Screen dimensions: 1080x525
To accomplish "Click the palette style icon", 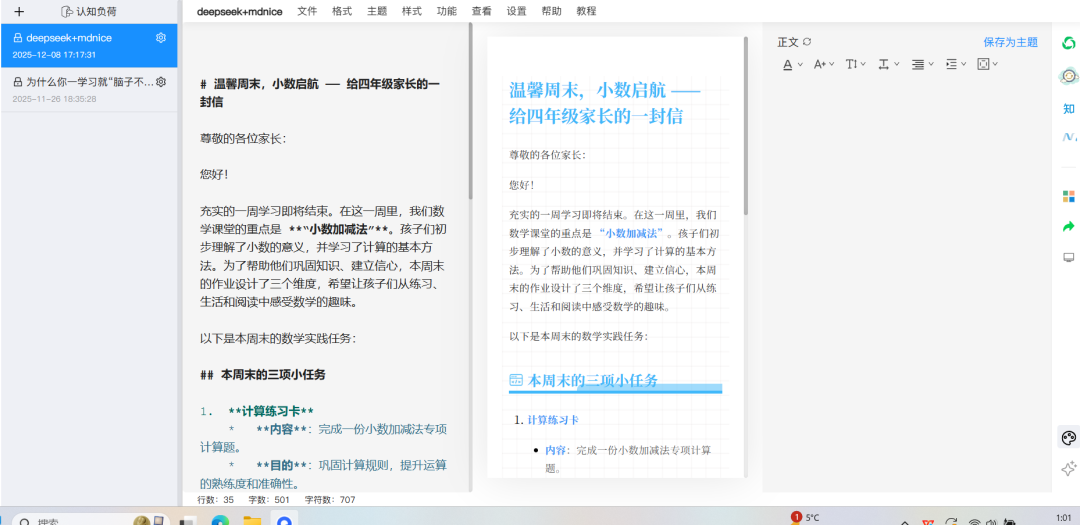I will pos(1068,438).
